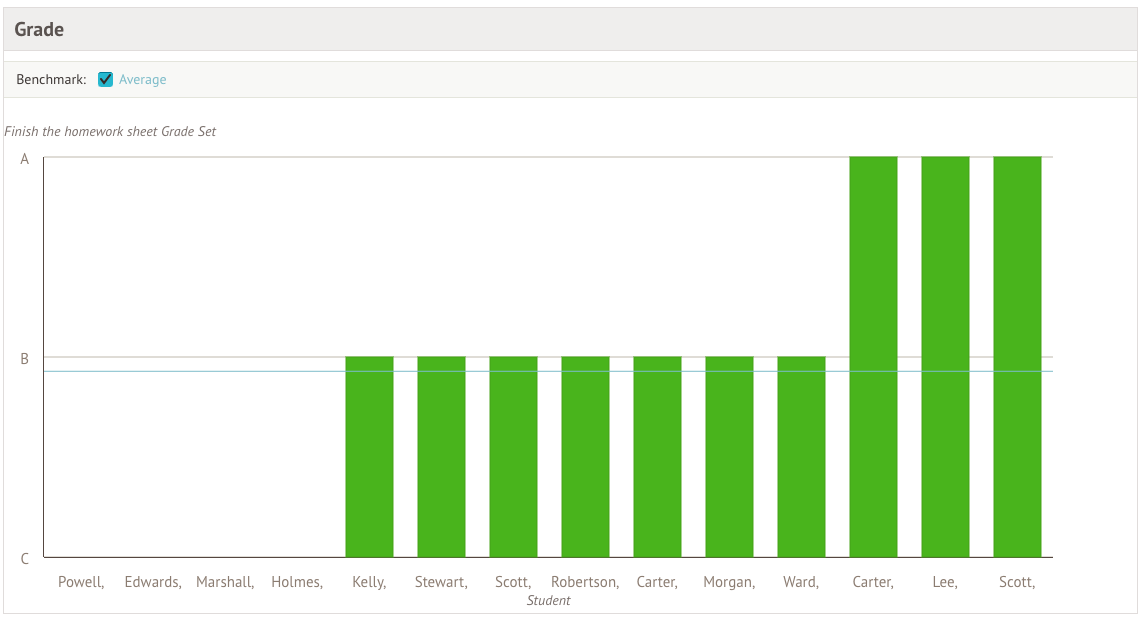Select the Scott bar at grade B

tap(513, 457)
